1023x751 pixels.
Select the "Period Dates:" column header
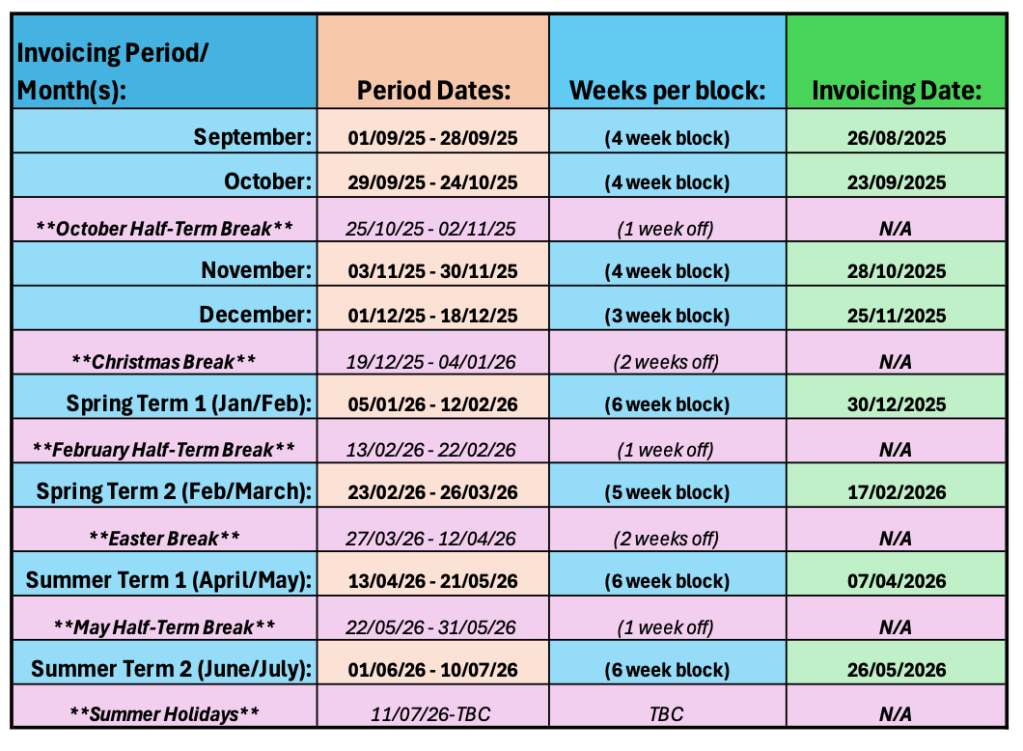point(433,91)
